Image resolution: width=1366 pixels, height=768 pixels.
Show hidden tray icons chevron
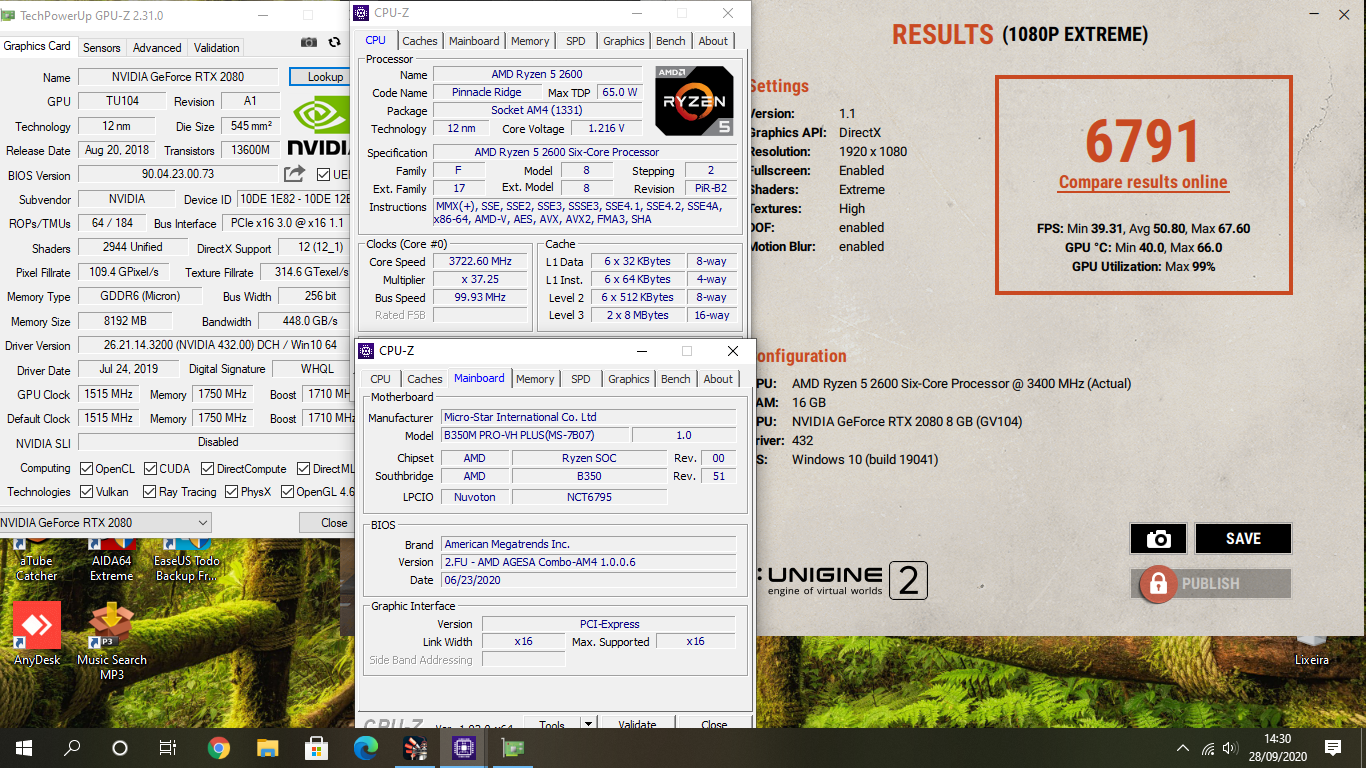pyautogui.click(x=1183, y=748)
